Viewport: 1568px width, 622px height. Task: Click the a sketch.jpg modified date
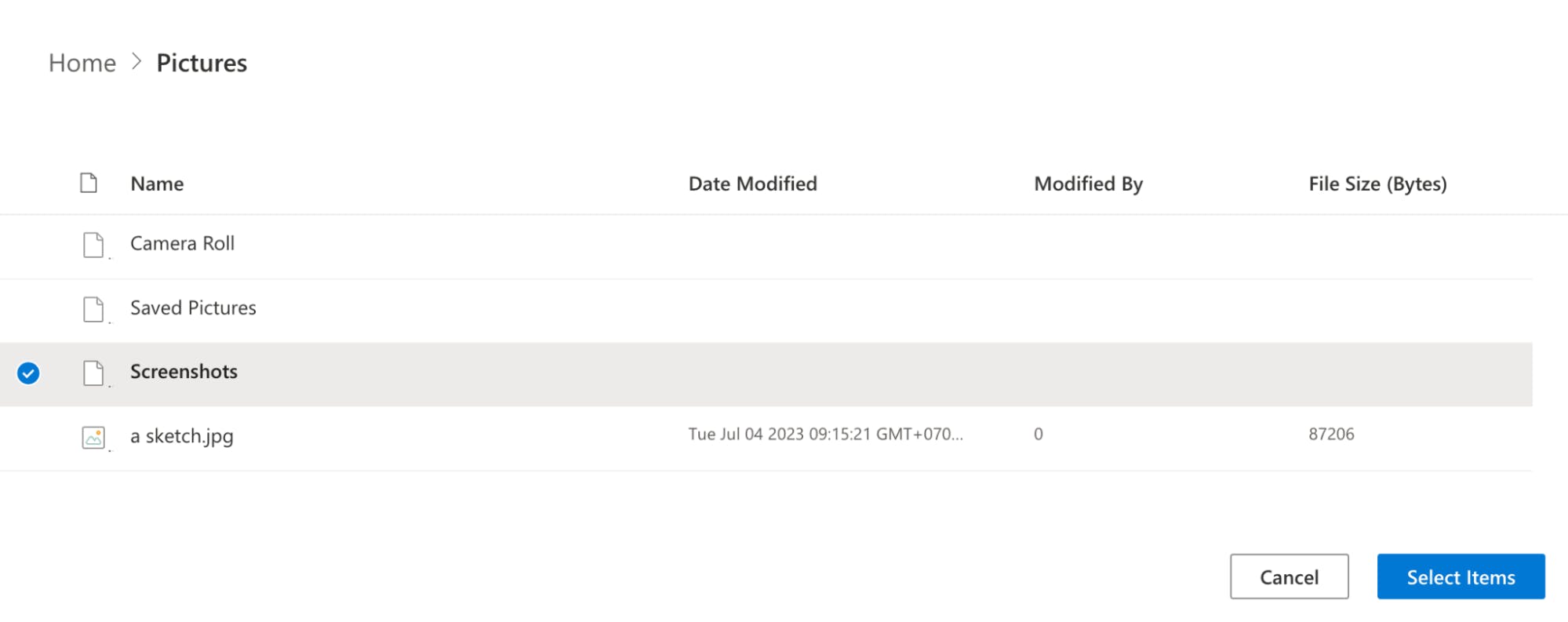point(825,435)
